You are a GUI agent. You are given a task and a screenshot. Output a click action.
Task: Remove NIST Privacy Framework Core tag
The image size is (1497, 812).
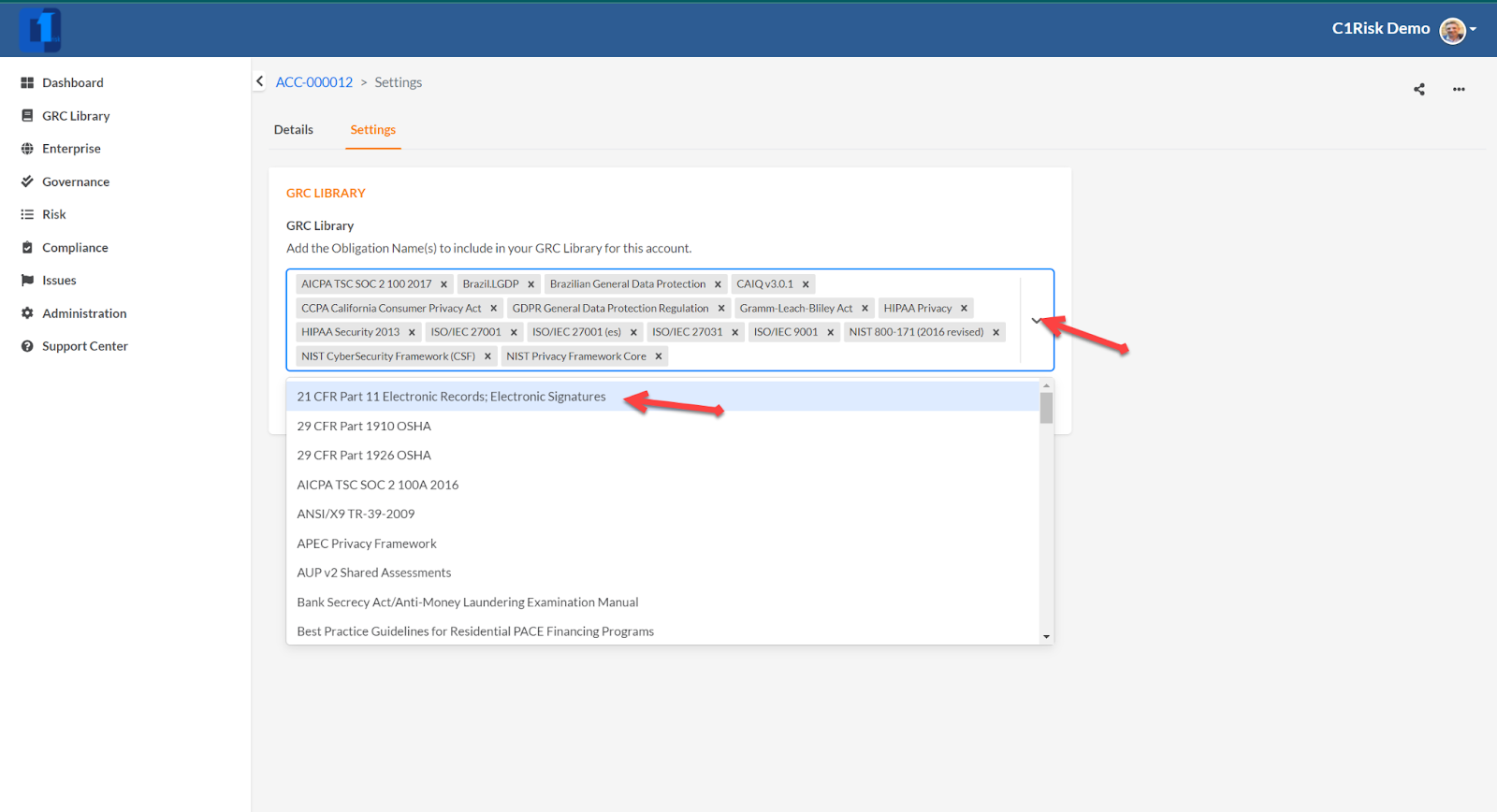[659, 356]
